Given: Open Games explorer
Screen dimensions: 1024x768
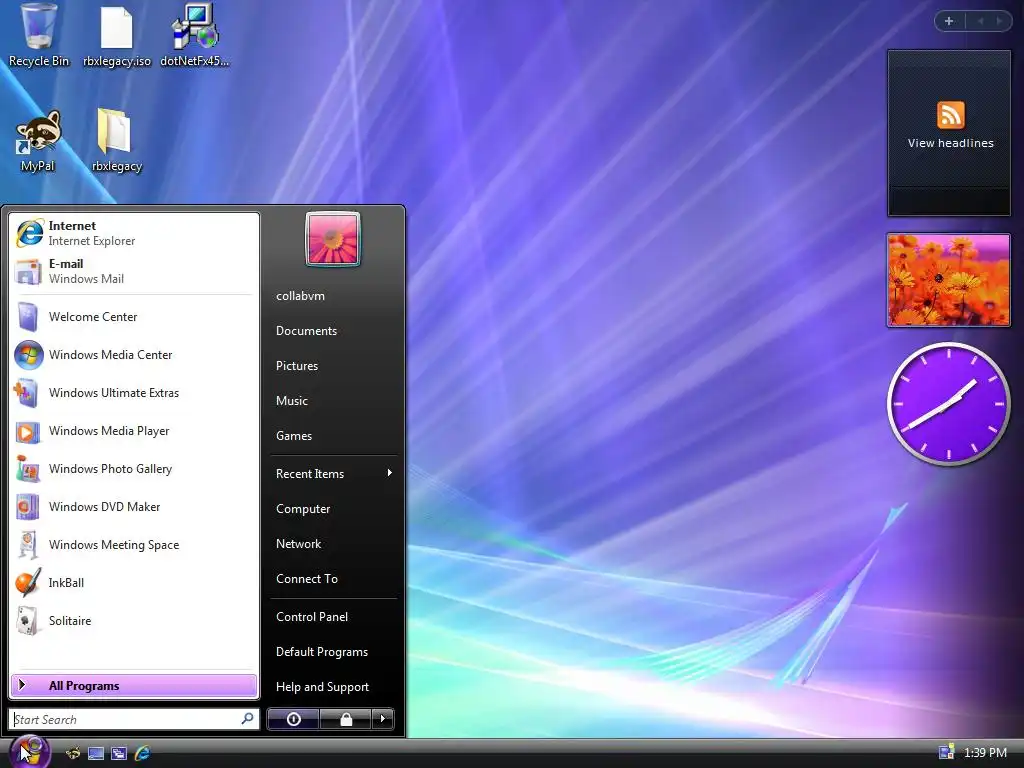Looking at the screenshot, I should (294, 436).
